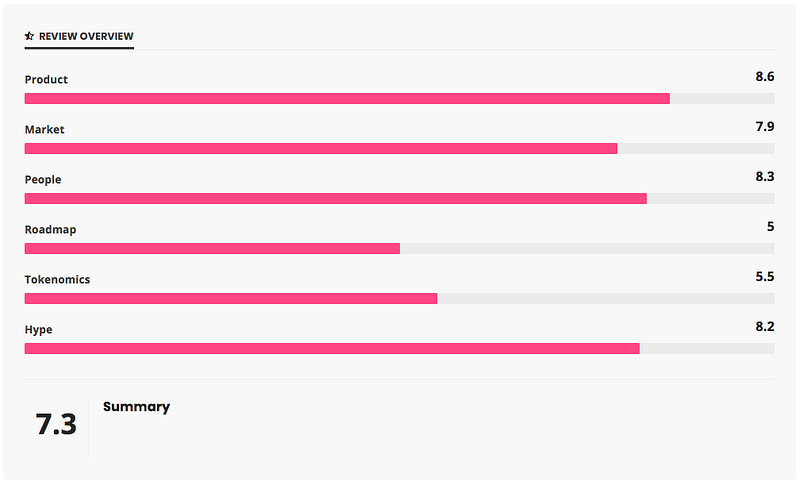Click the Product rating bar

(x=399, y=98)
